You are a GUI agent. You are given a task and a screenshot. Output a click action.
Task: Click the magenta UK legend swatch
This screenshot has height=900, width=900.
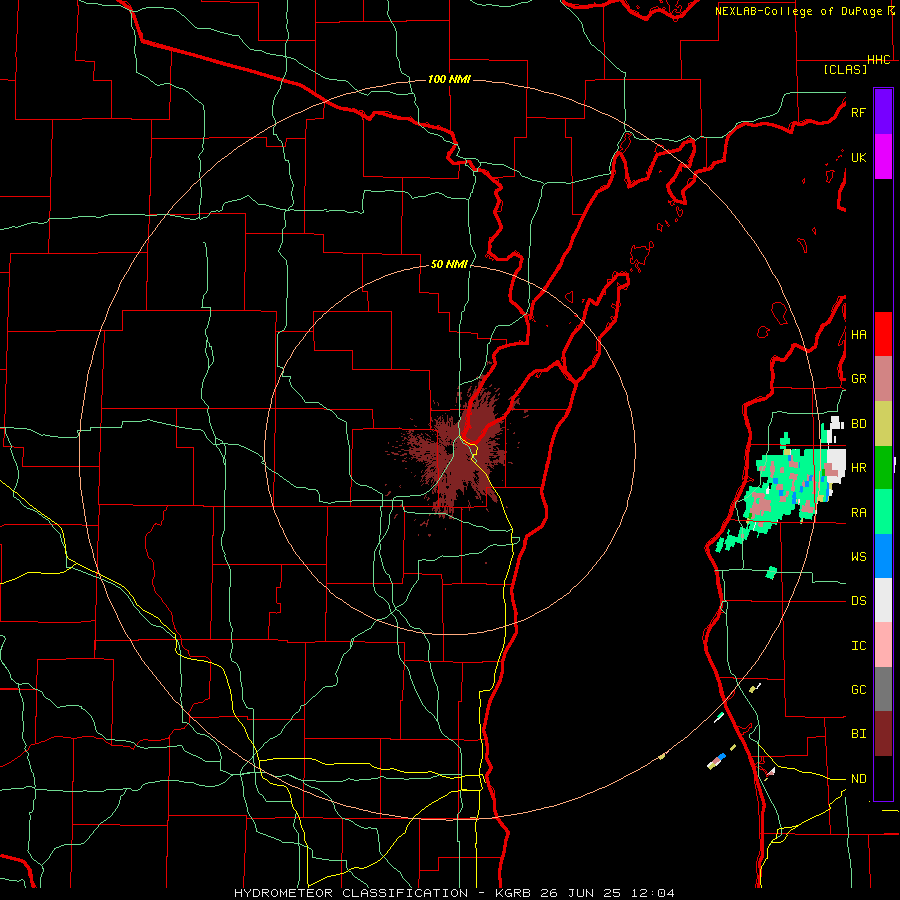[883, 157]
